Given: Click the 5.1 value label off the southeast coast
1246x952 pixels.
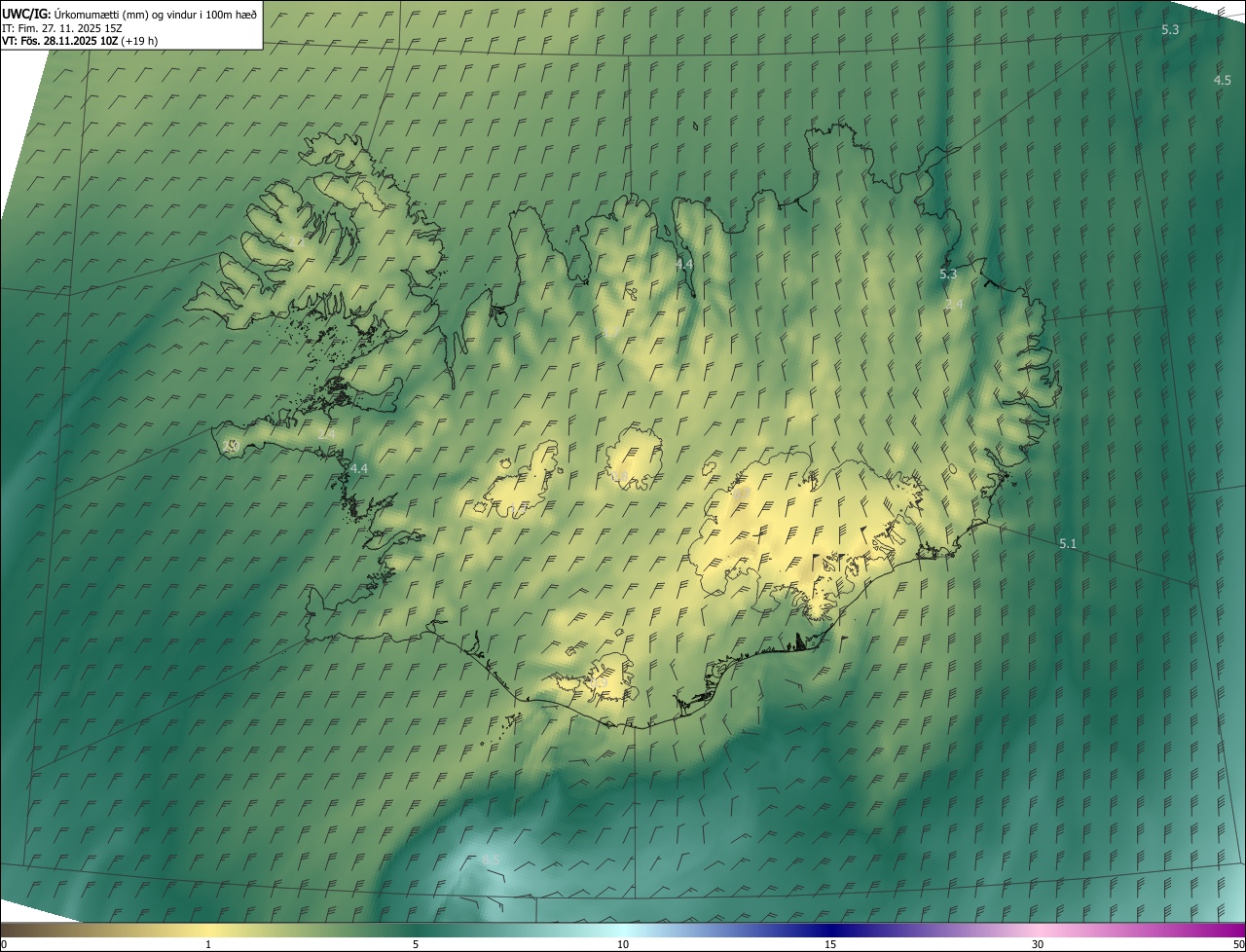Looking at the screenshot, I should (1068, 543).
